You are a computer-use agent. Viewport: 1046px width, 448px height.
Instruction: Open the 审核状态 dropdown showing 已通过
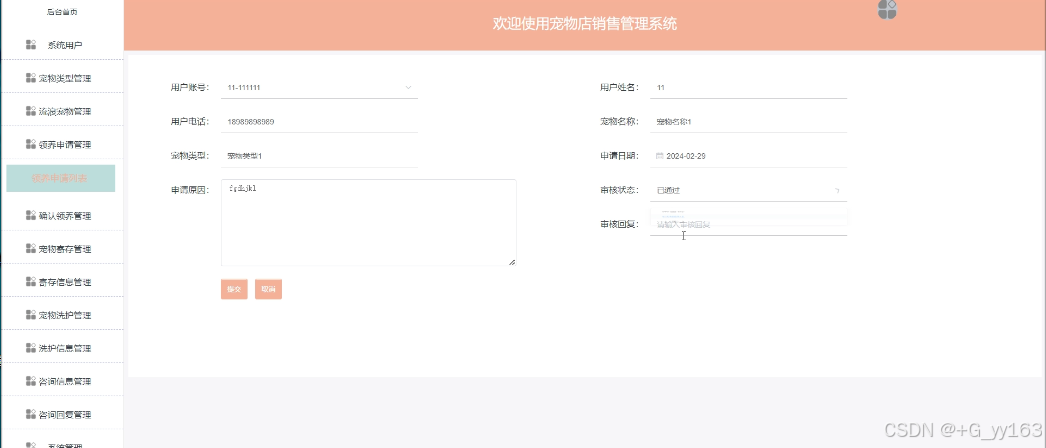(x=748, y=190)
